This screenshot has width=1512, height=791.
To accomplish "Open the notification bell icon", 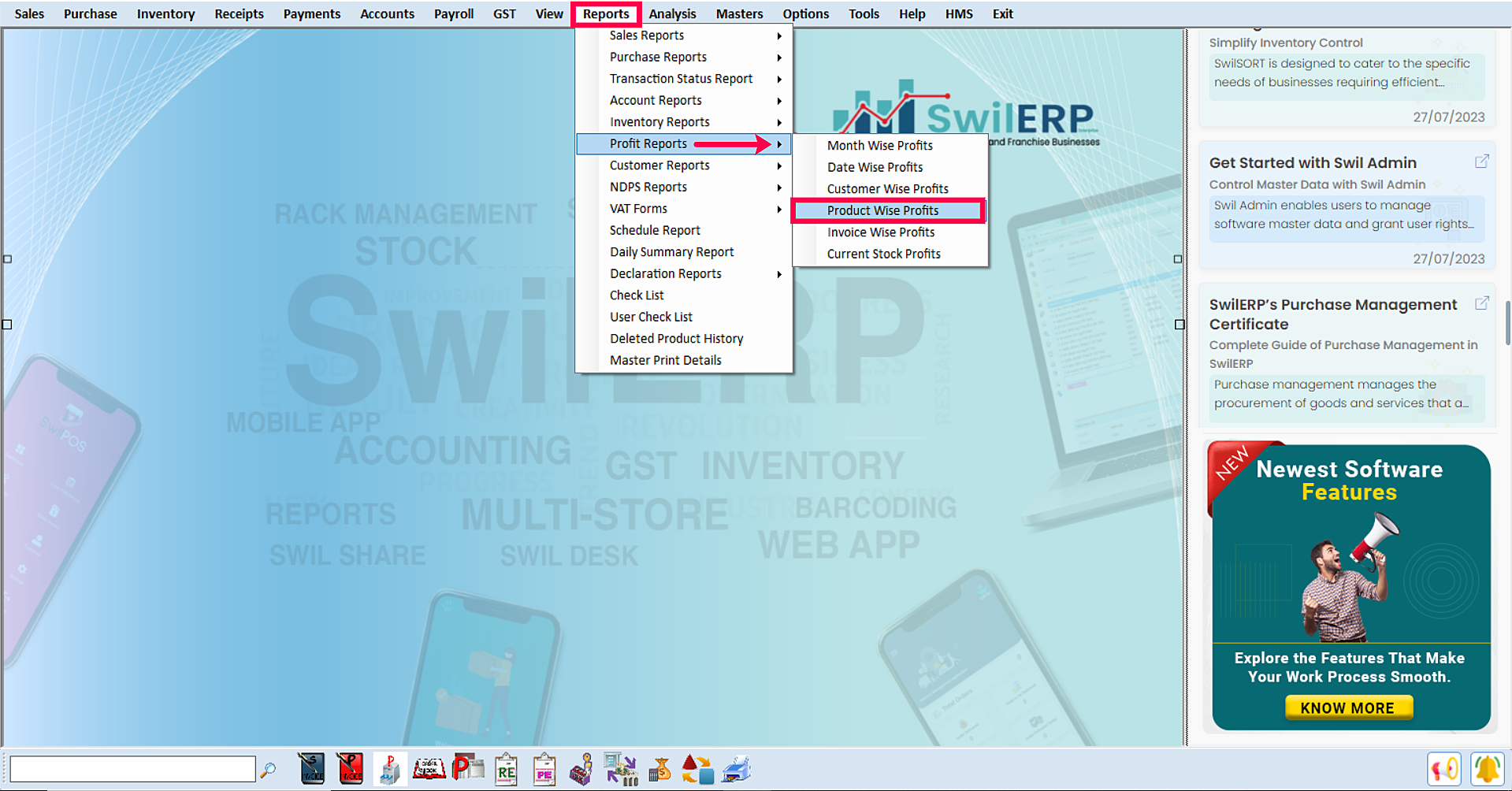I will coord(1487,769).
